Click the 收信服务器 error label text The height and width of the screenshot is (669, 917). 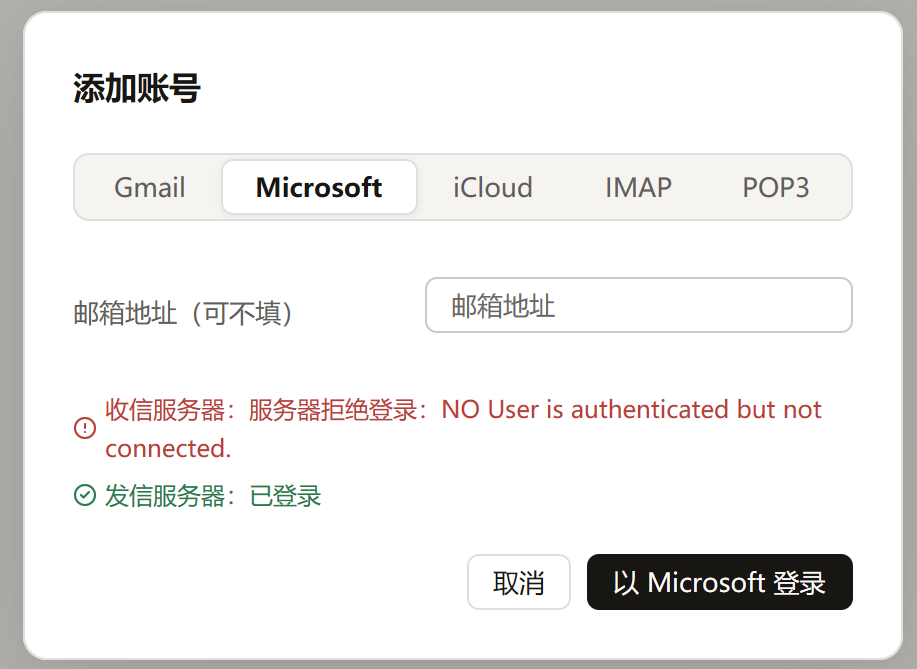pos(165,410)
